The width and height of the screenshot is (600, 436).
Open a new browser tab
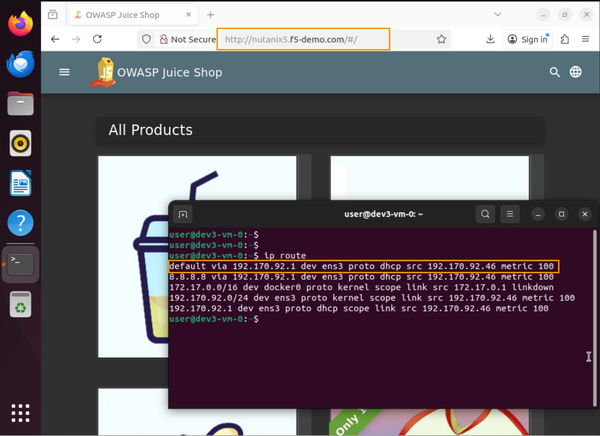(x=210, y=15)
